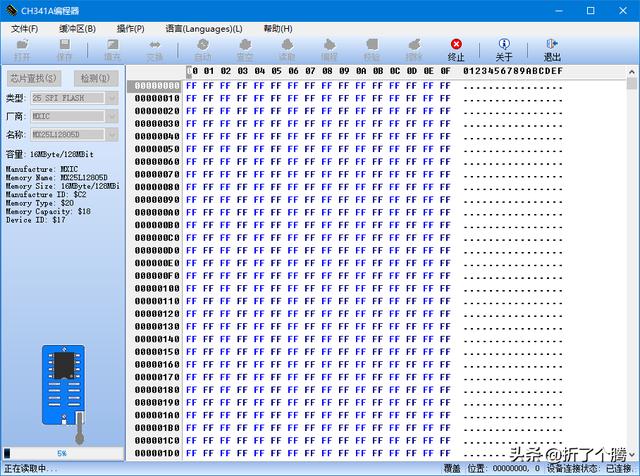Select address row 00000010
640x476 pixels.
click(157, 98)
